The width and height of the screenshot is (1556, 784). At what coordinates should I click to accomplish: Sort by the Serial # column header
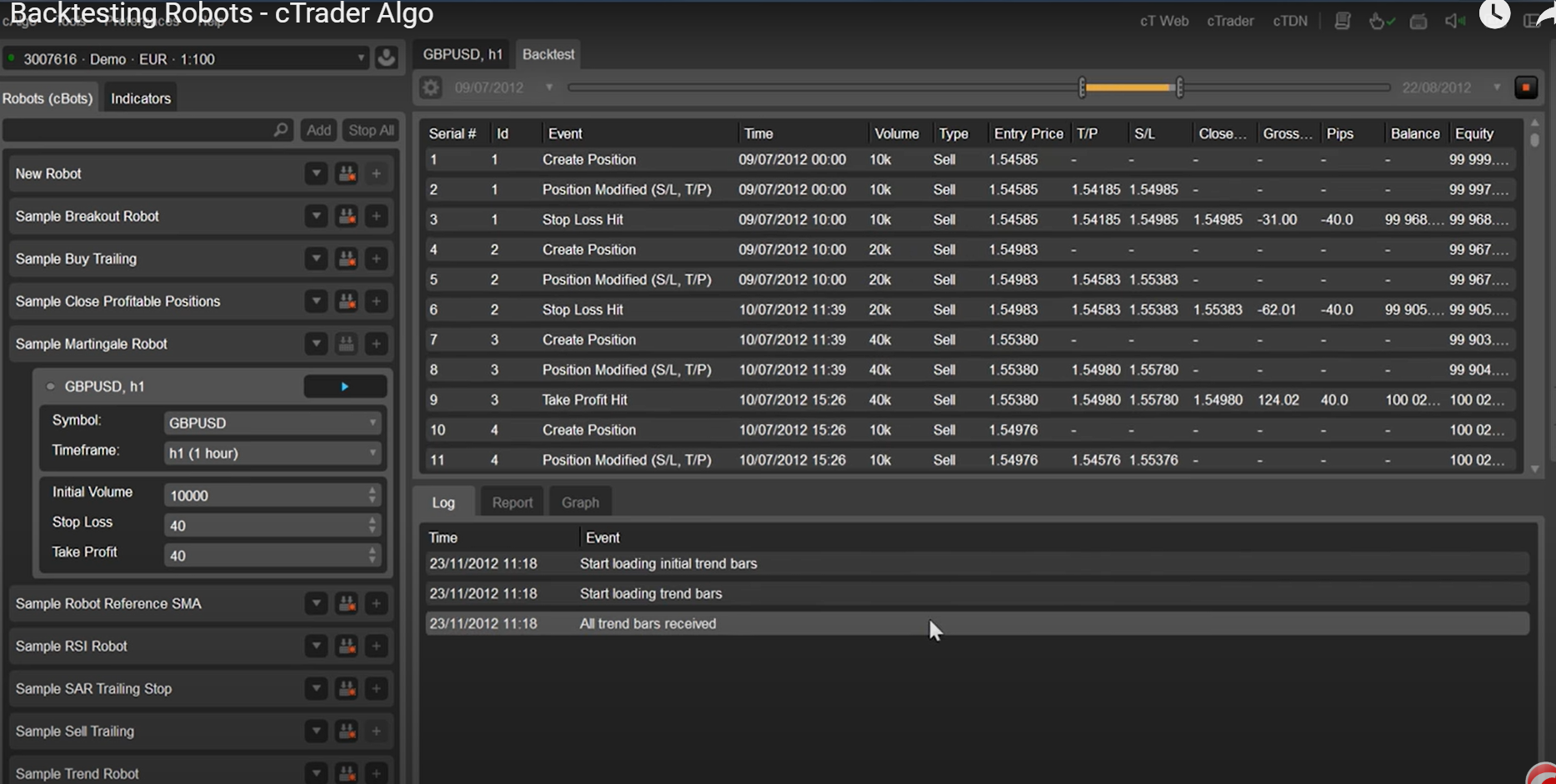click(x=453, y=133)
